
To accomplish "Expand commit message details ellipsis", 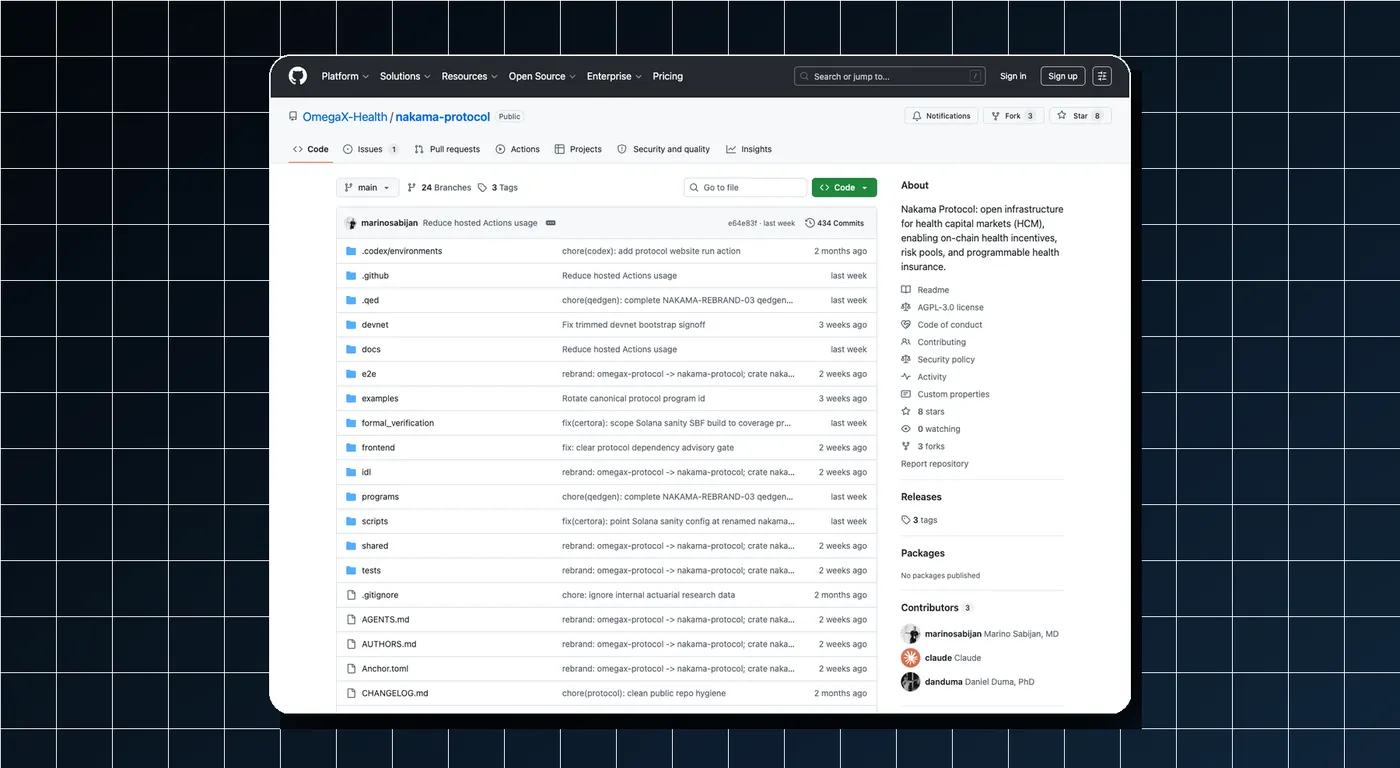I will (x=551, y=223).
